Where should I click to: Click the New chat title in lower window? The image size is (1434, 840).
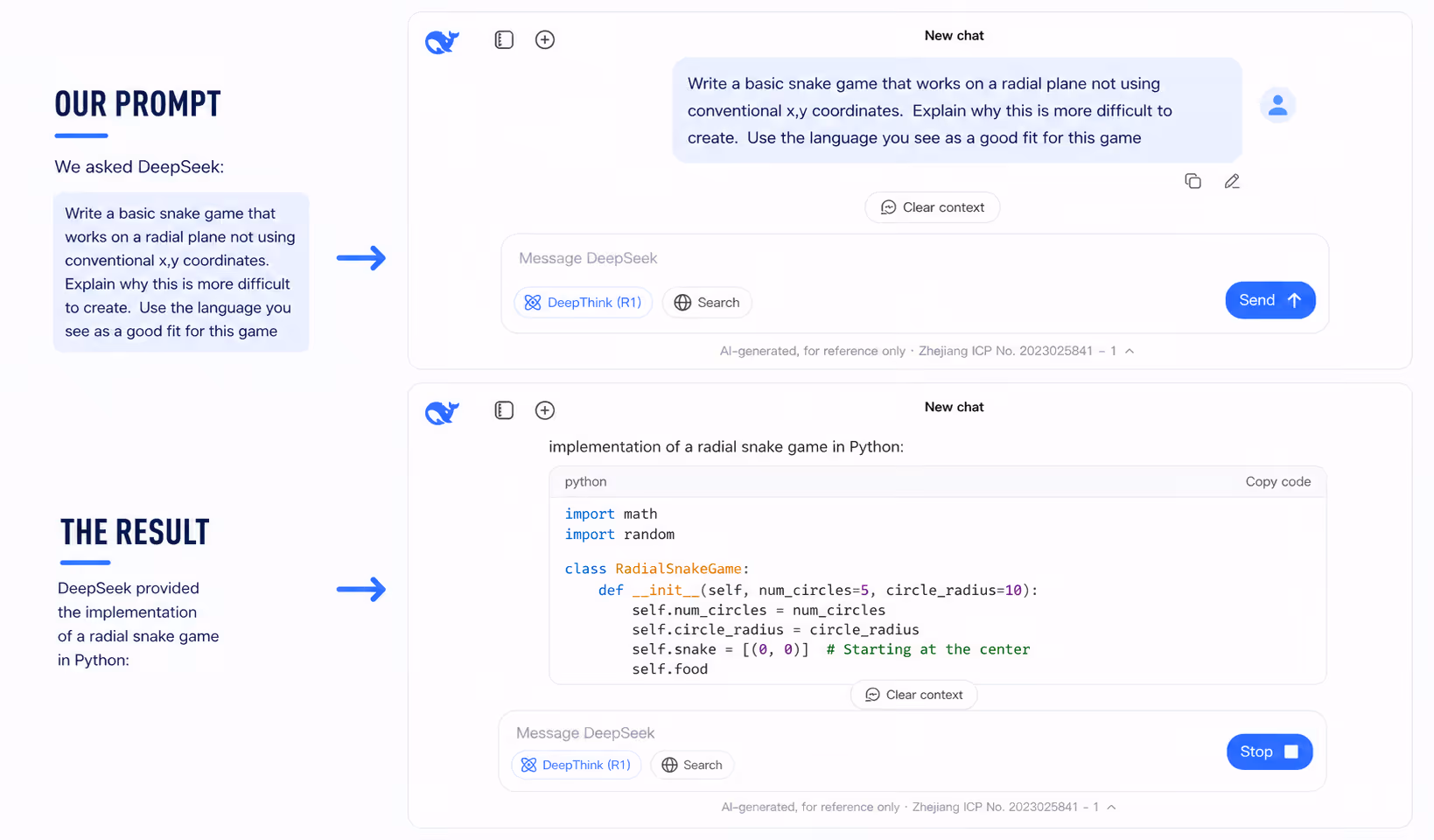point(954,407)
